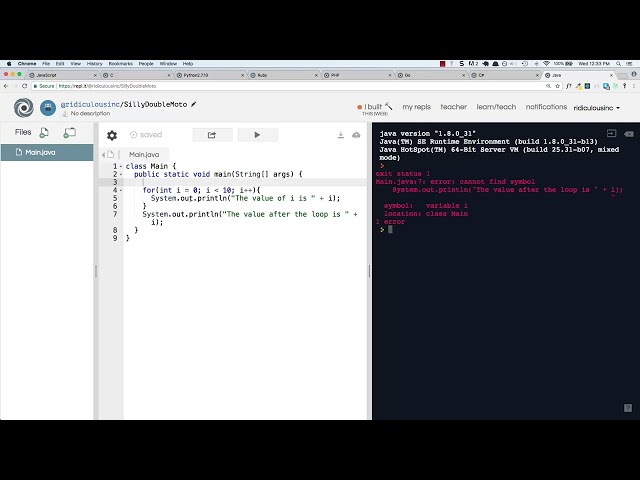Click the 'saved' status indicator
This screenshot has height=480, width=640.
point(146,135)
